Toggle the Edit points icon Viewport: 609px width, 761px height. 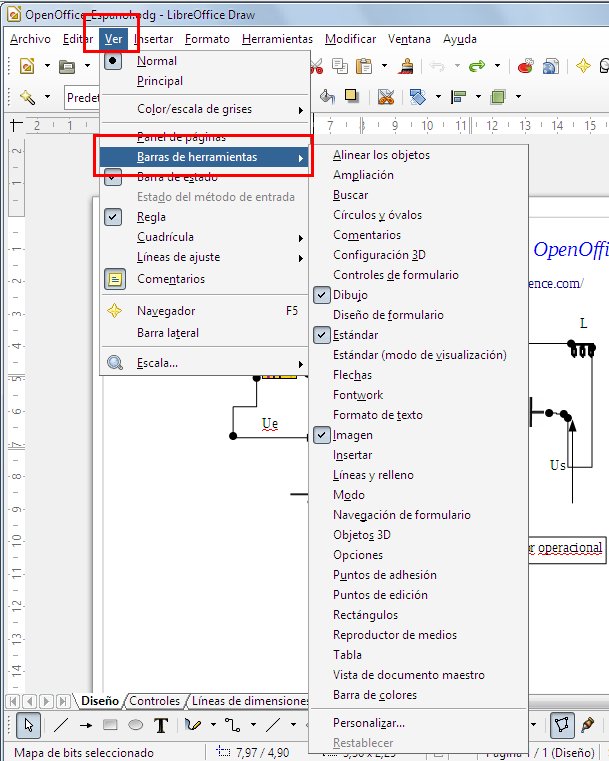[x=562, y=725]
